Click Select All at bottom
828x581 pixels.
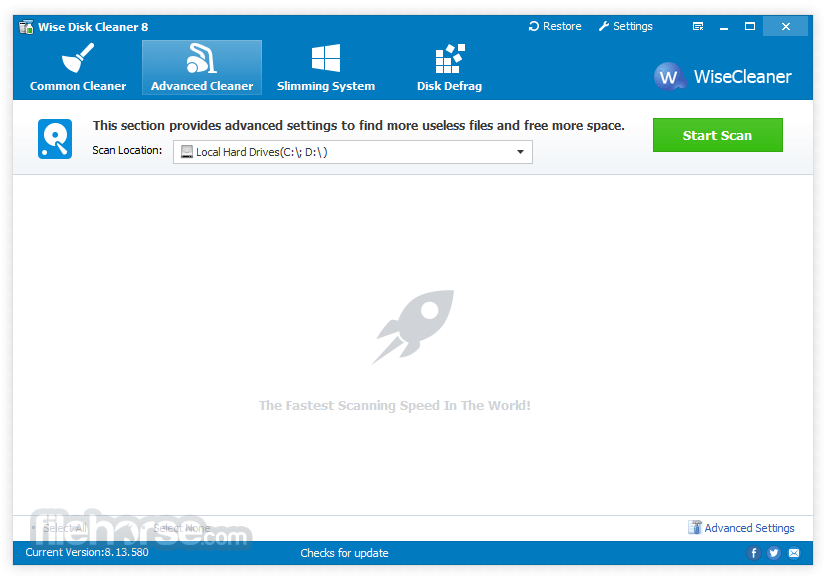click(64, 528)
